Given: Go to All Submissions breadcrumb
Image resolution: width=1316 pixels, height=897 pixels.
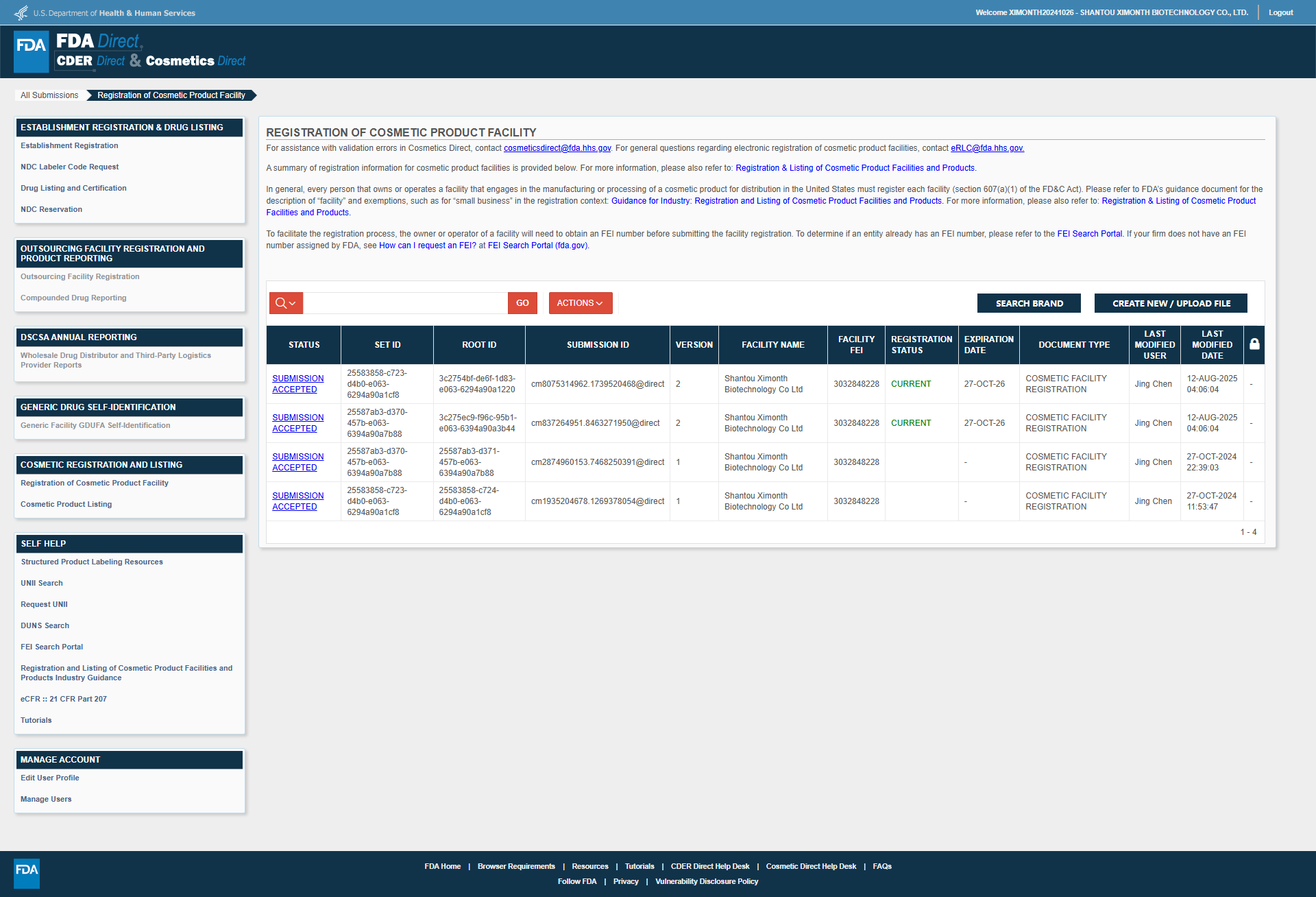Looking at the screenshot, I should tap(49, 95).
